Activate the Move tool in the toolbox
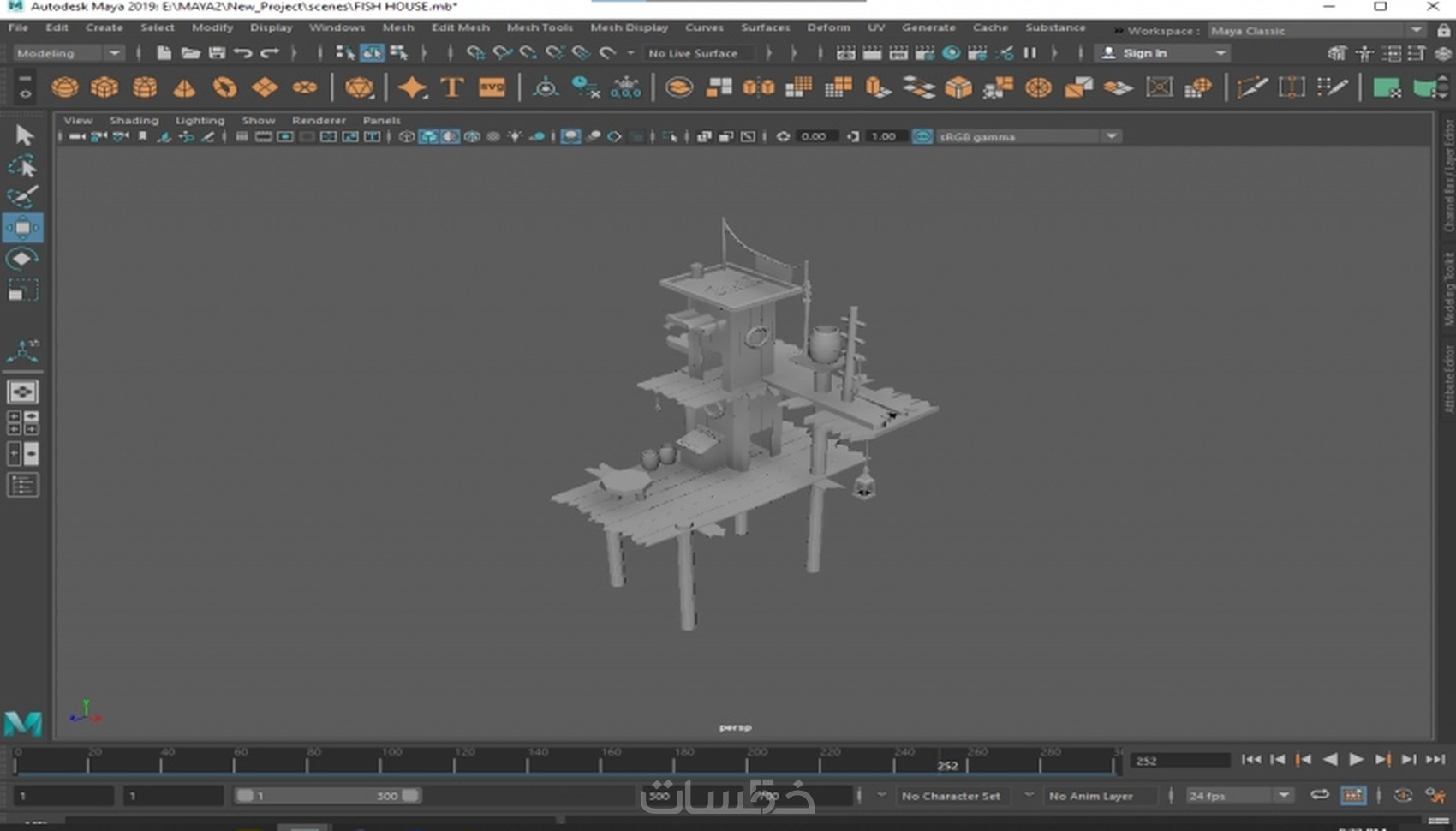 [x=23, y=228]
